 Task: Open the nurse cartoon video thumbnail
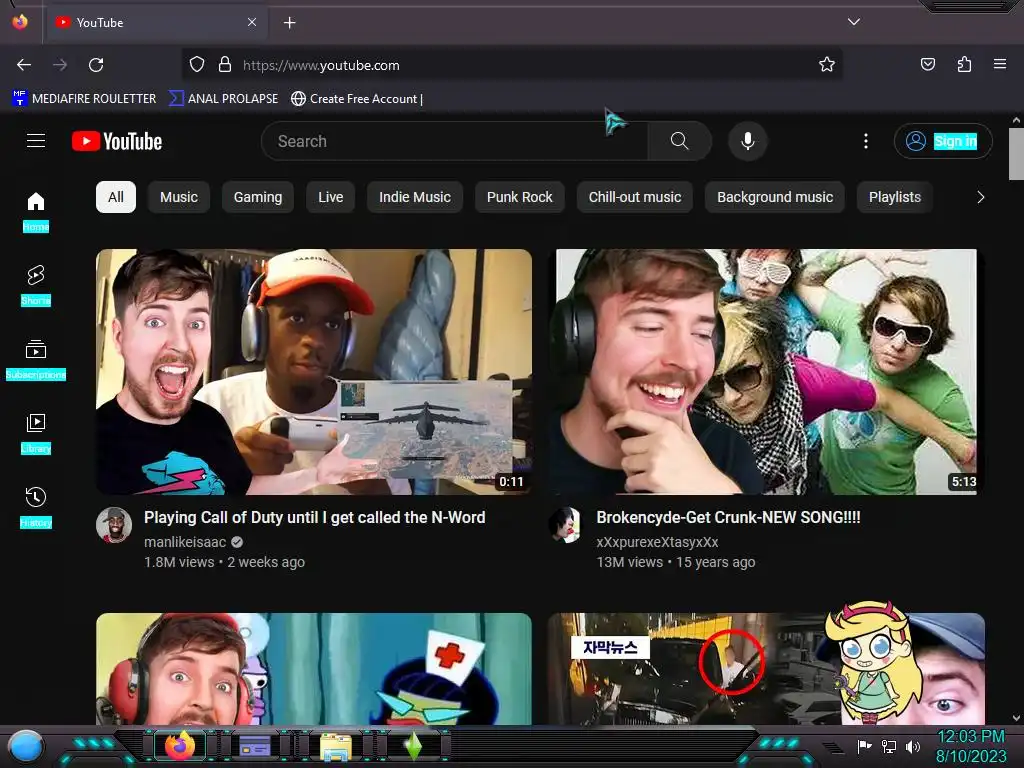pos(314,669)
